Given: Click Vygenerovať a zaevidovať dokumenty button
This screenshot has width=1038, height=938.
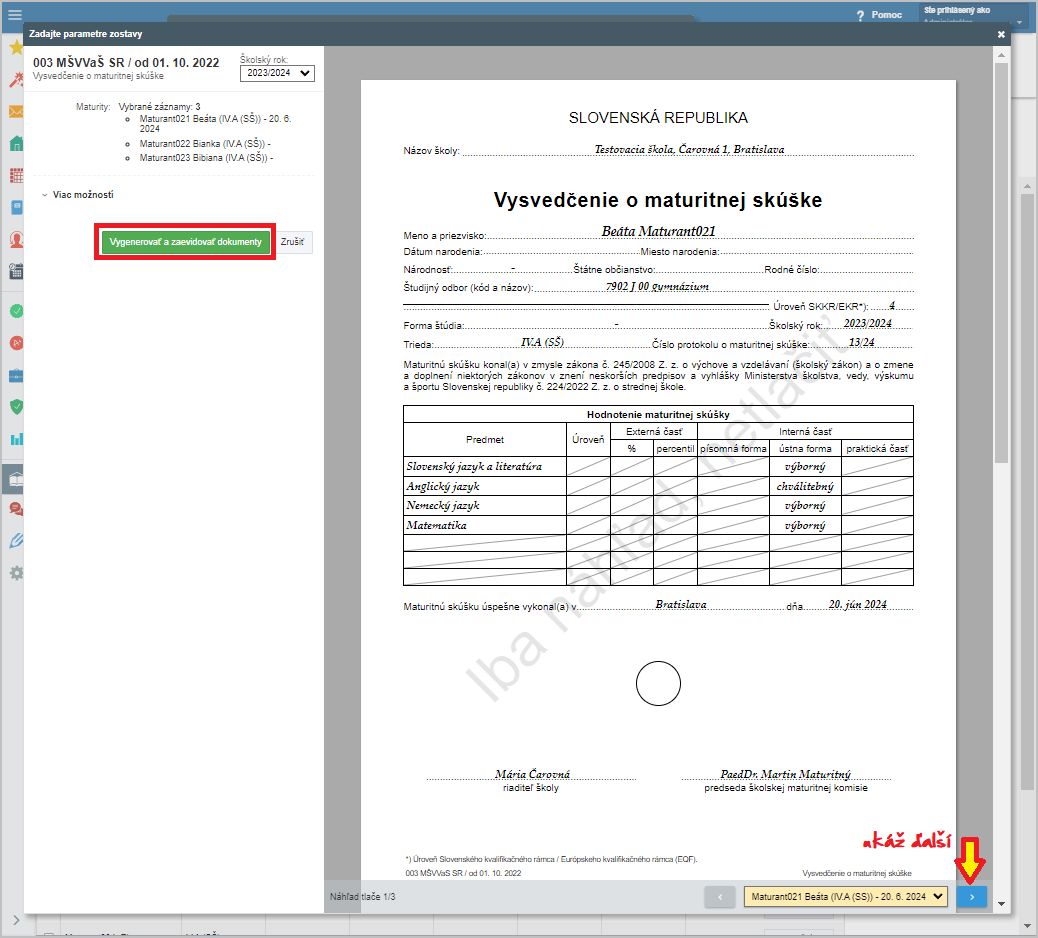Looking at the screenshot, I should click(185, 242).
